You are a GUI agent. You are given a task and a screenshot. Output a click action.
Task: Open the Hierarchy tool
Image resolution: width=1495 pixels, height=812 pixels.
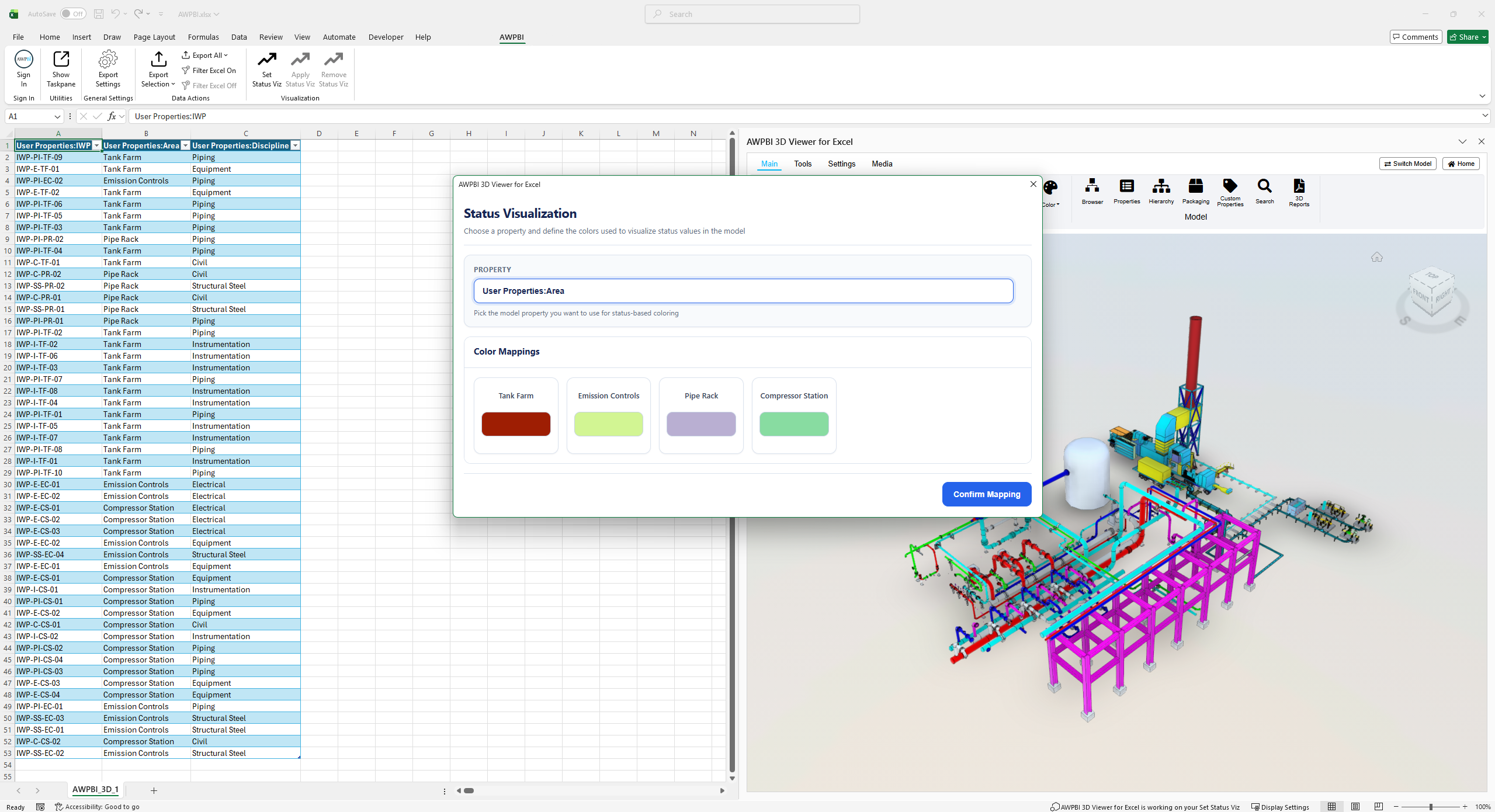tap(1161, 192)
